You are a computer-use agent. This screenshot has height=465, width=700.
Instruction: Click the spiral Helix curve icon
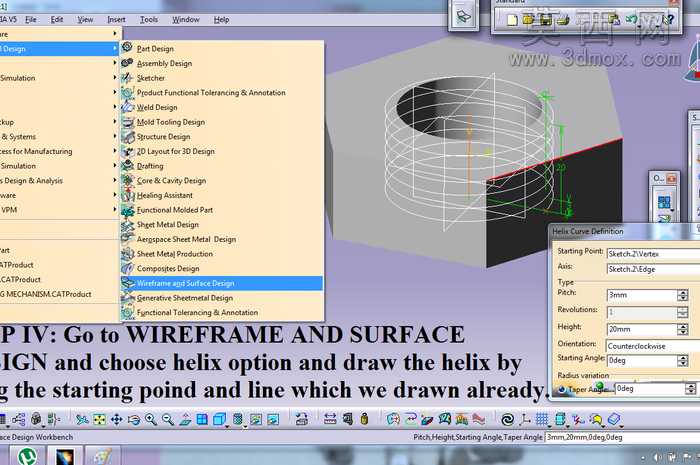pos(508,419)
